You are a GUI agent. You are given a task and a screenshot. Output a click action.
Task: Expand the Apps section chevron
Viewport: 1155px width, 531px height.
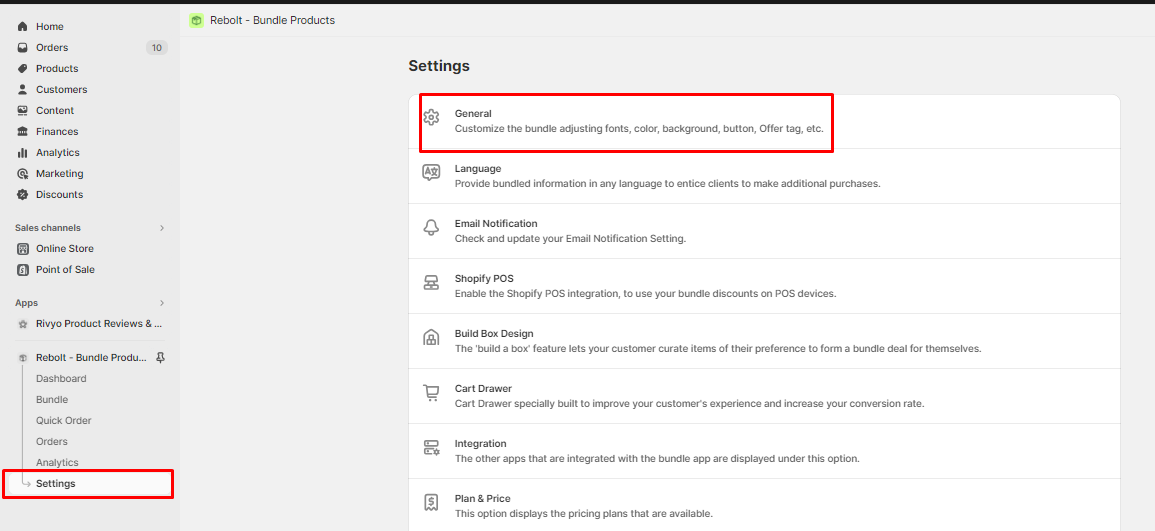tap(162, 303)
